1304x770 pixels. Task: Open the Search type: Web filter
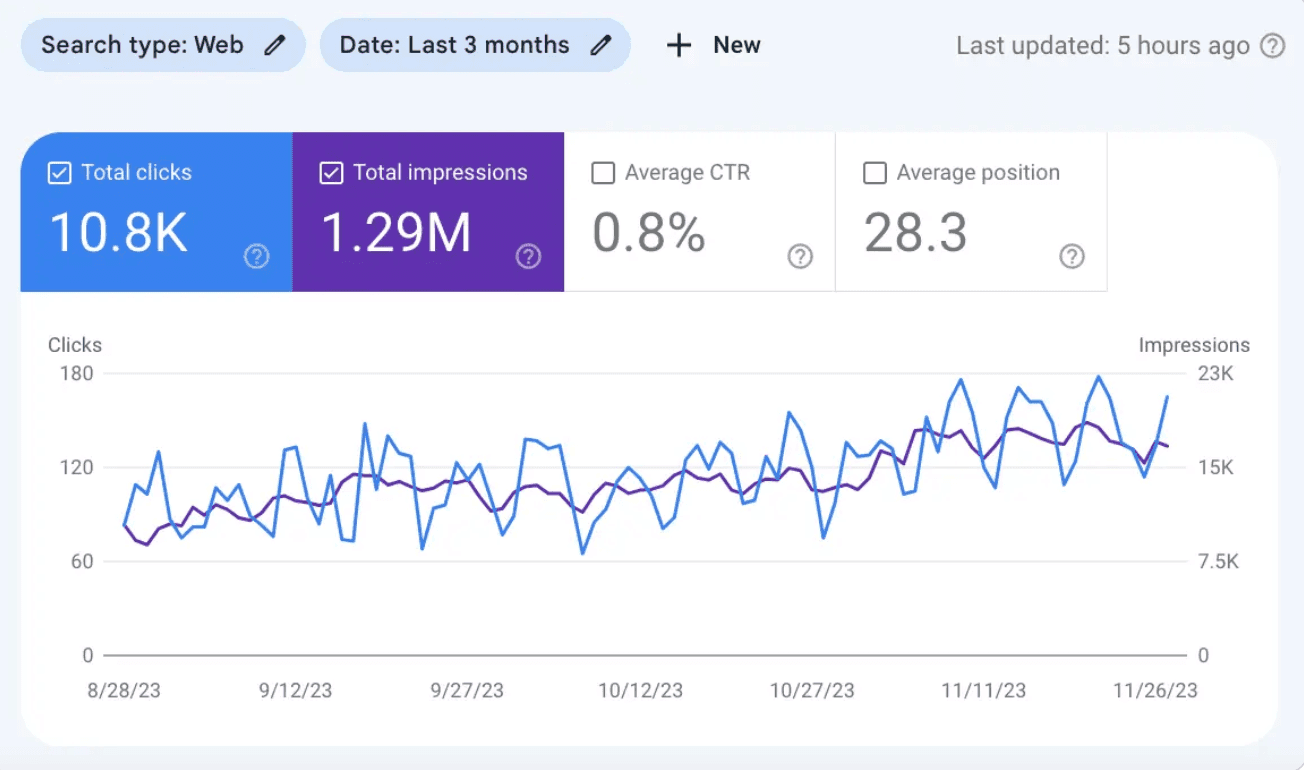tap(163, 45)
